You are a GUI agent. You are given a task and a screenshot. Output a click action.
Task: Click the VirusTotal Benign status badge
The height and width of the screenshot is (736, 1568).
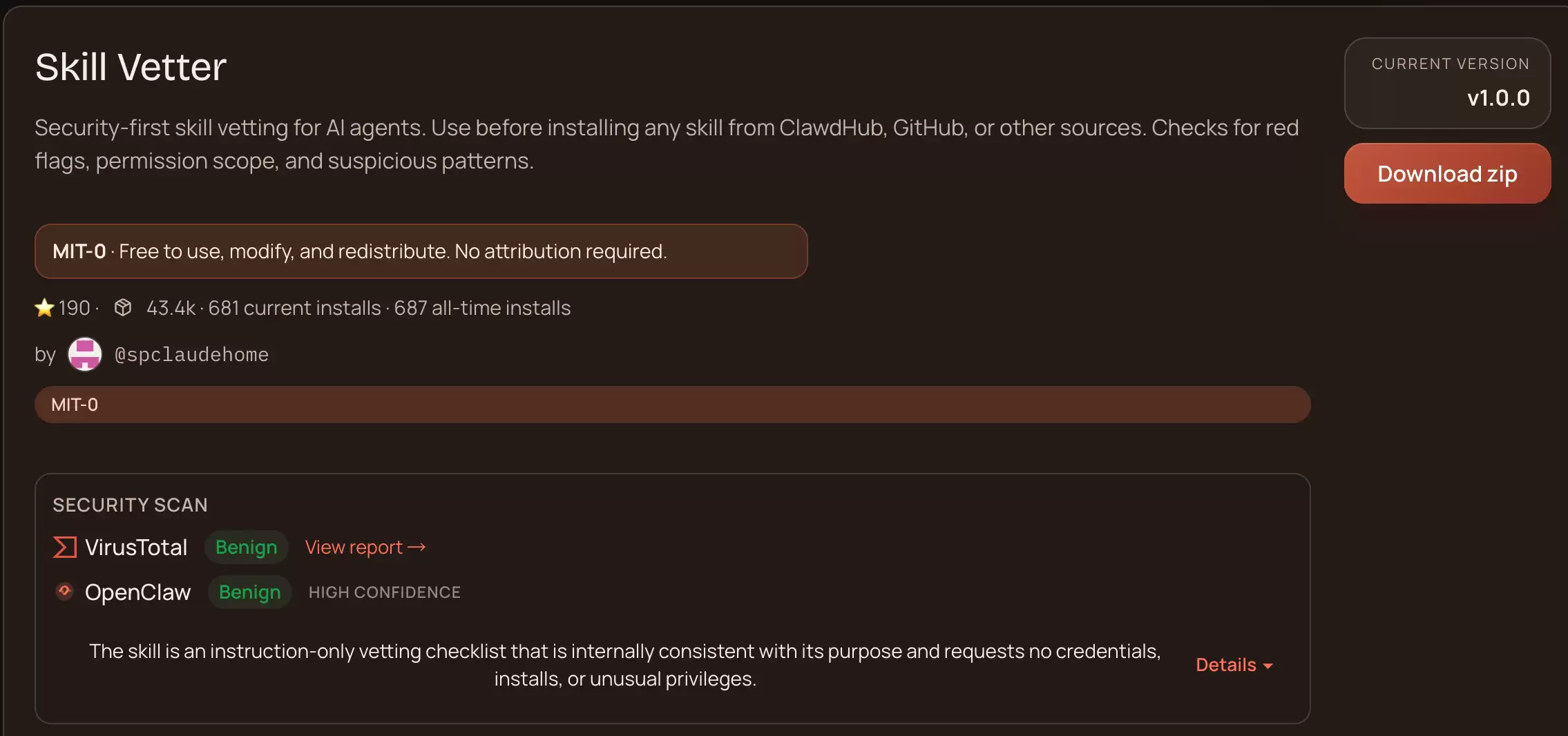coord(246,548)
